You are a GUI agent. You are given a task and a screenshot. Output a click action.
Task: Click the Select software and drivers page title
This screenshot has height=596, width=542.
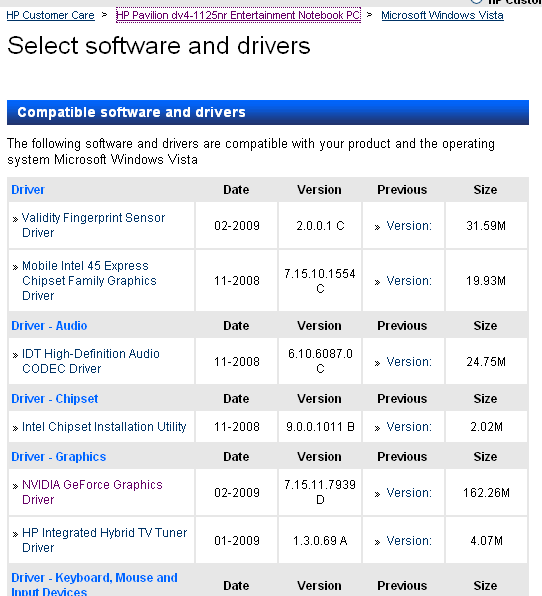point(159,46)
